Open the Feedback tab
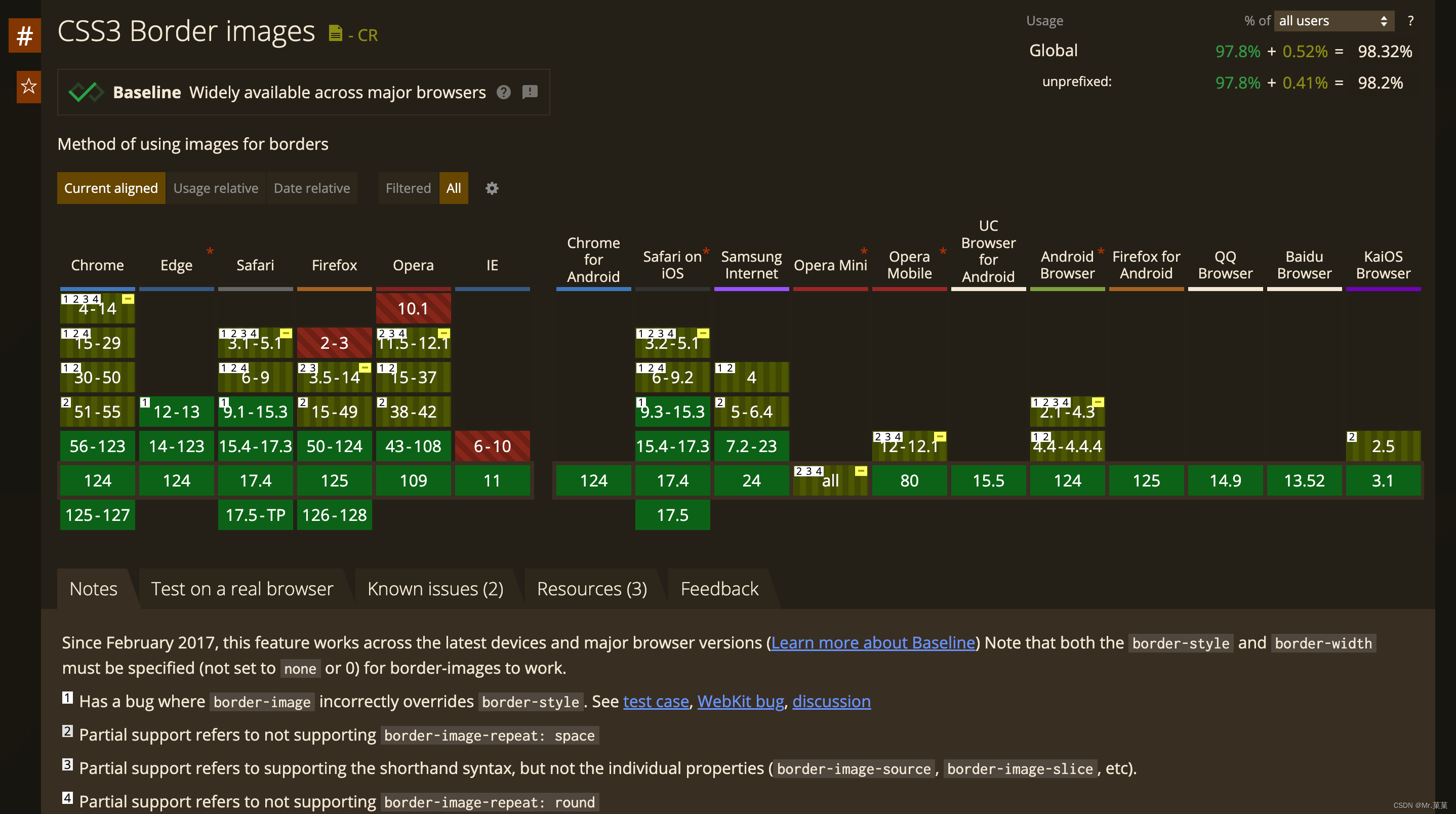The image size is (1456, 814). [x=719, y=588]
